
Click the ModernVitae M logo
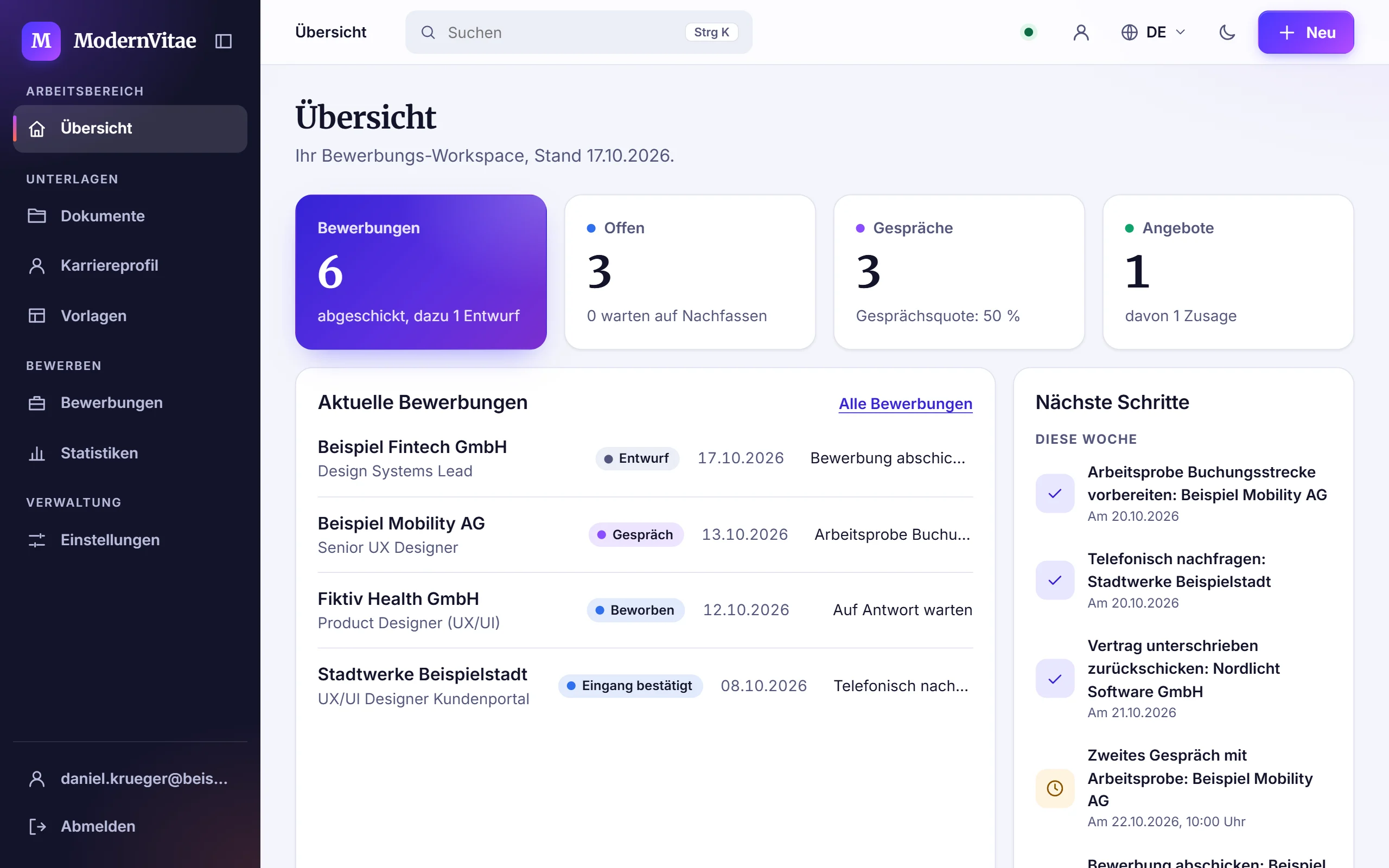[x=41, y=41]
